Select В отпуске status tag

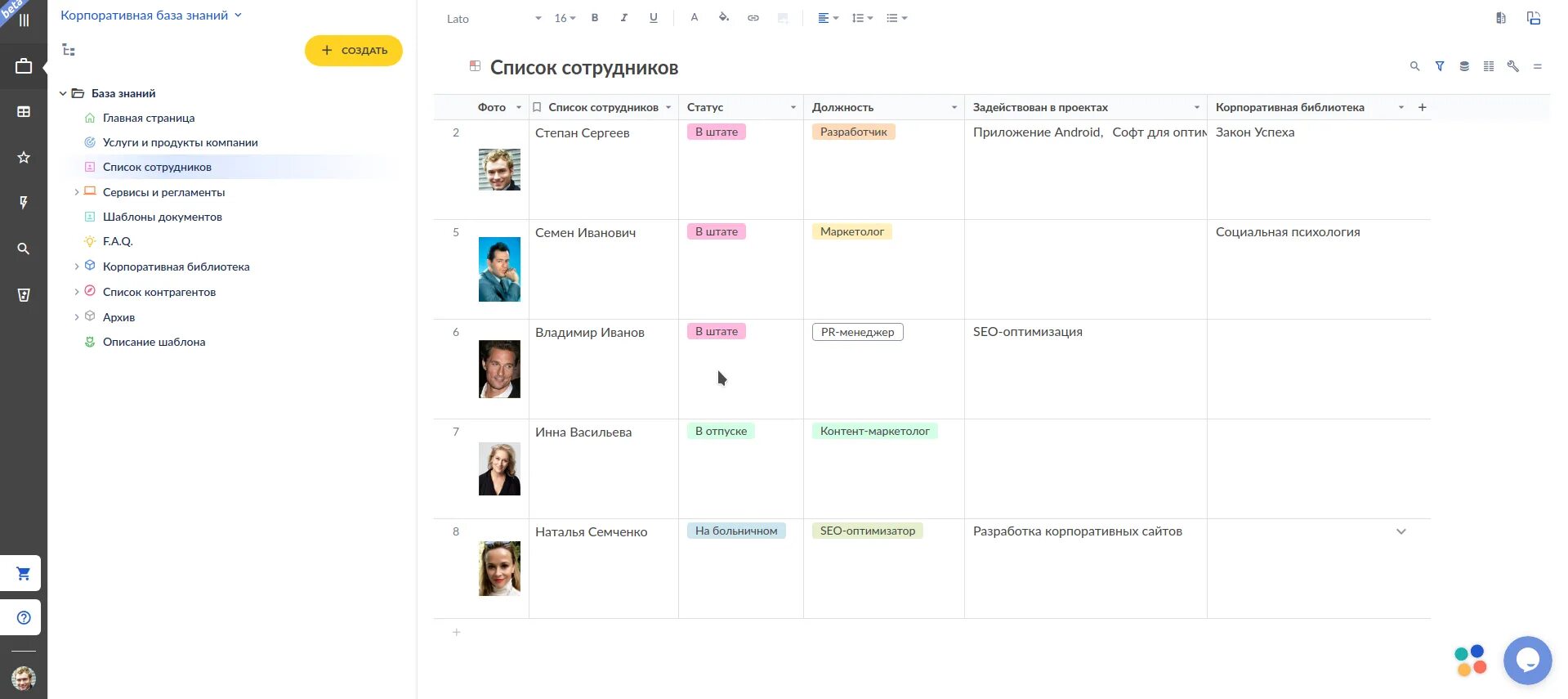pyautogui.click(x=721, y=431)
